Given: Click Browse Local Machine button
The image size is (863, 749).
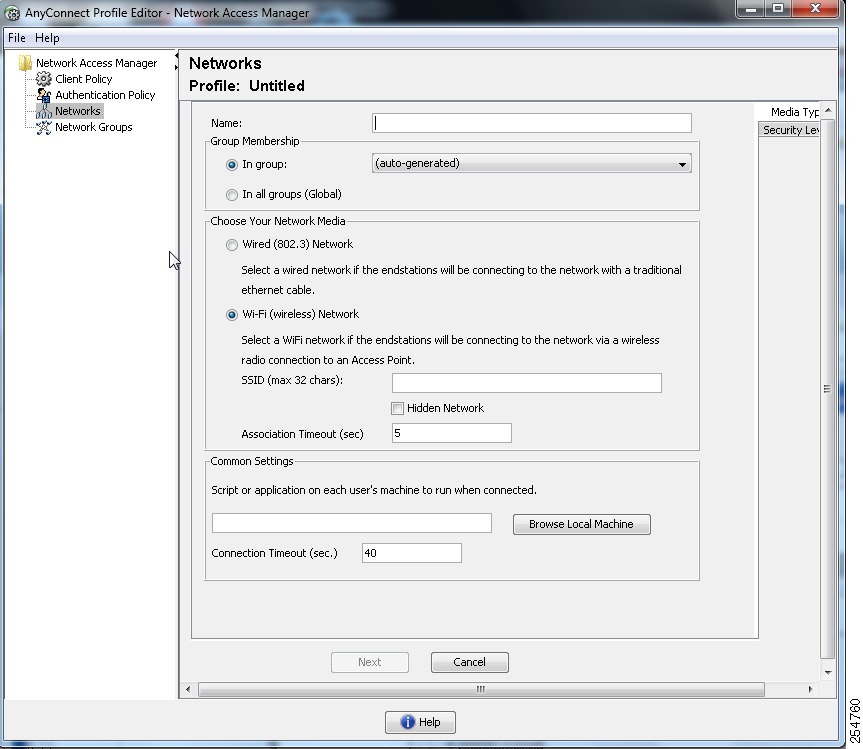Looking at the screenshot, I should point(581,524).
